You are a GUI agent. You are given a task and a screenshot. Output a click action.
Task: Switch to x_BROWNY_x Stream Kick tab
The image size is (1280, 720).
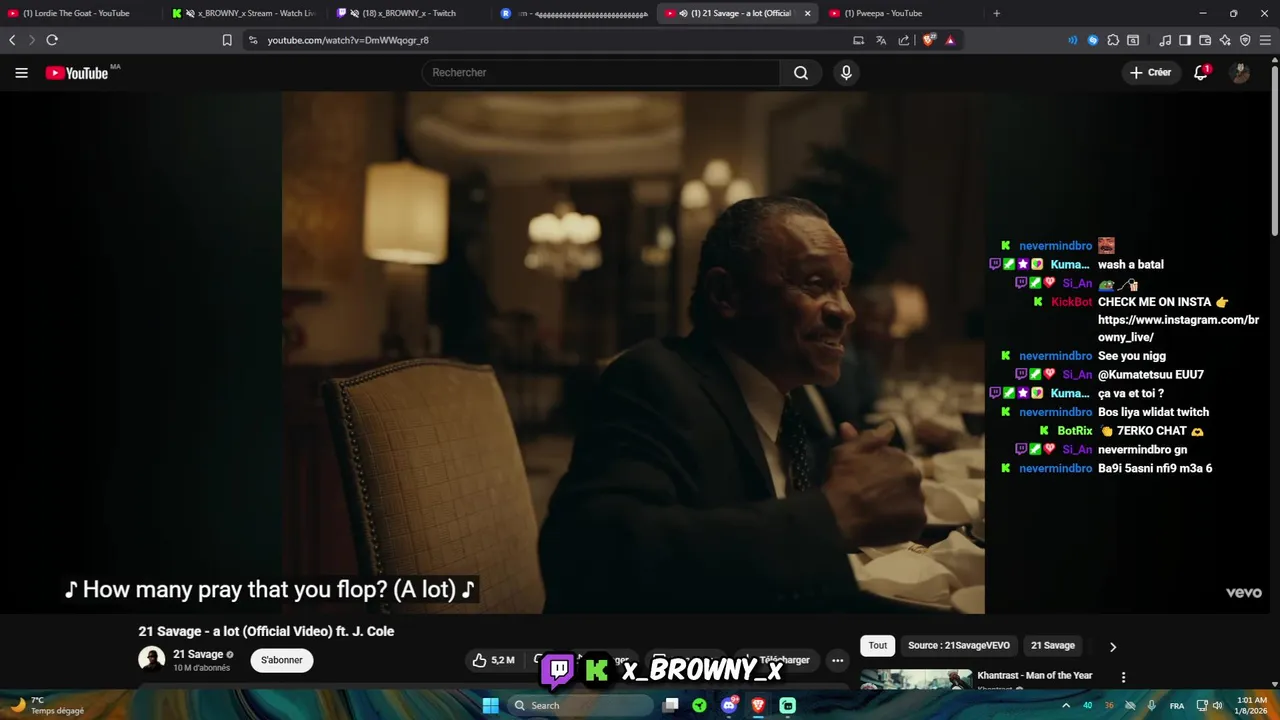tap(245, 13)
